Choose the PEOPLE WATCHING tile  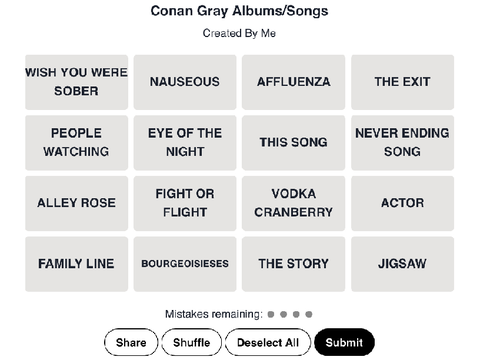click(x=77, y=143)
